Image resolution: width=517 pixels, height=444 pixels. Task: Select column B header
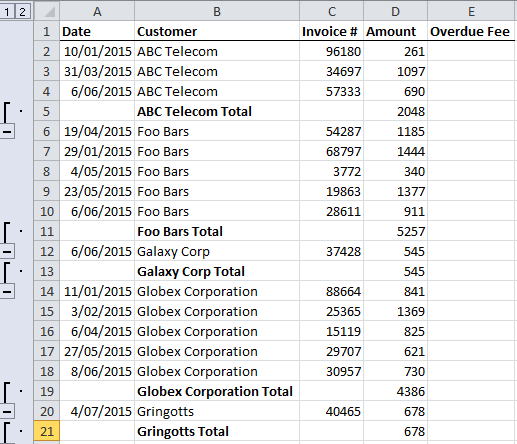217,11
